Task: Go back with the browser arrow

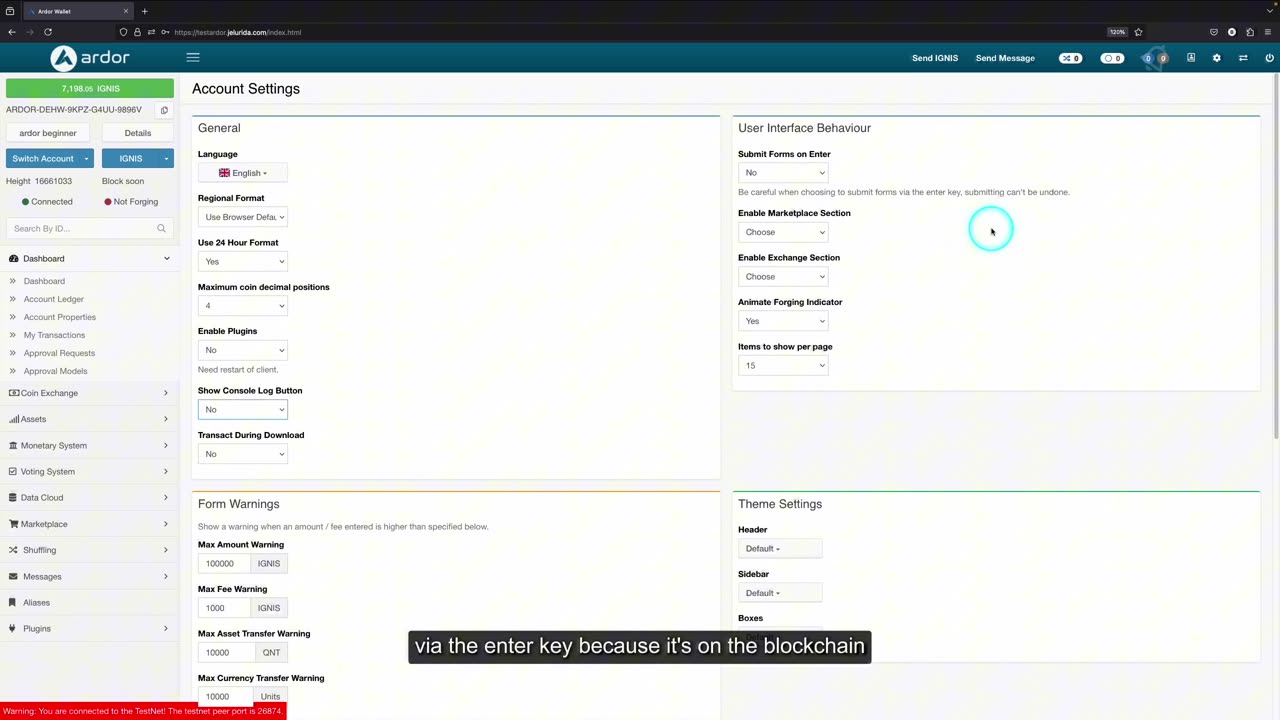Action: (x=12, y=32)
